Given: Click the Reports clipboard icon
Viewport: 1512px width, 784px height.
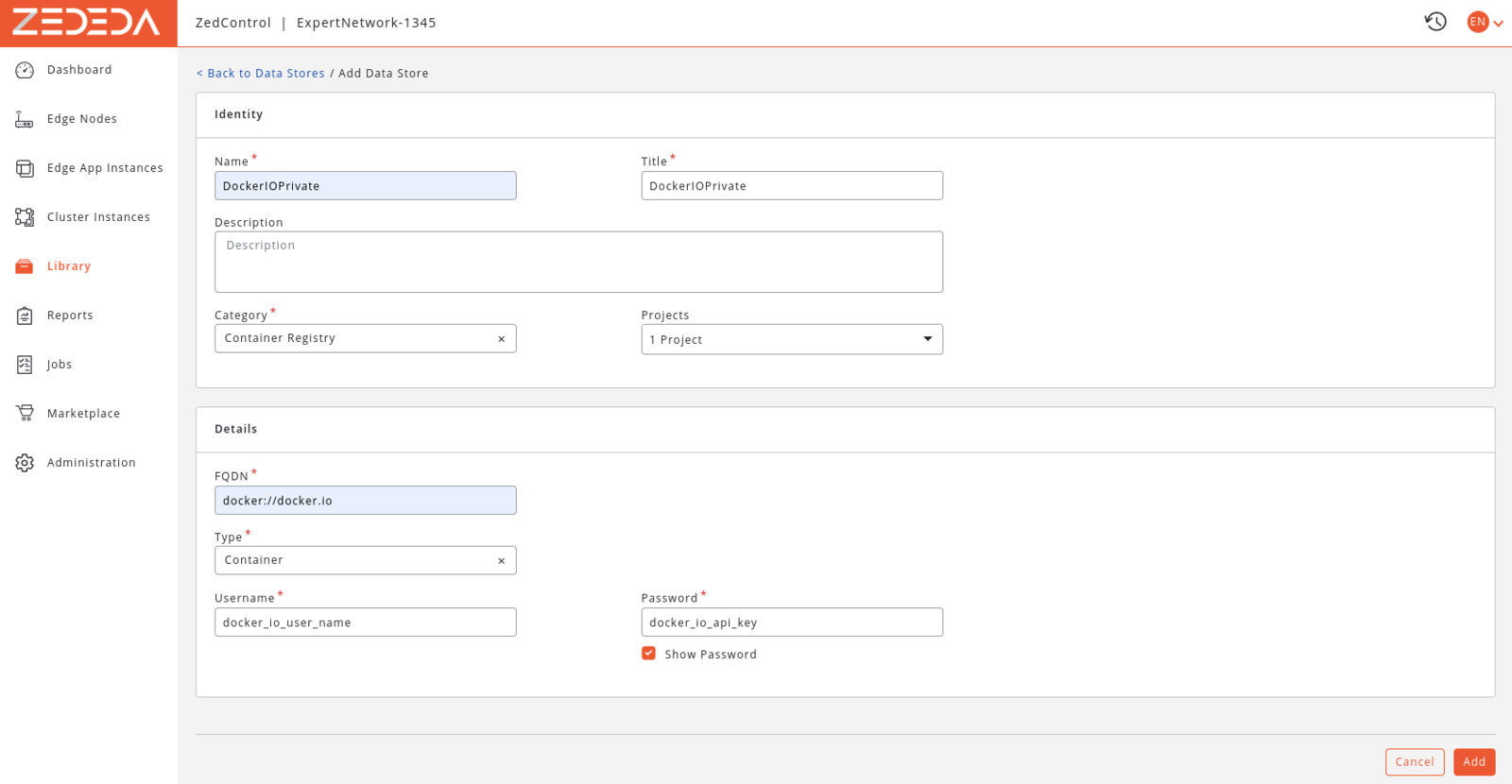Looking at the screenshot, I should tap(25, 315).
